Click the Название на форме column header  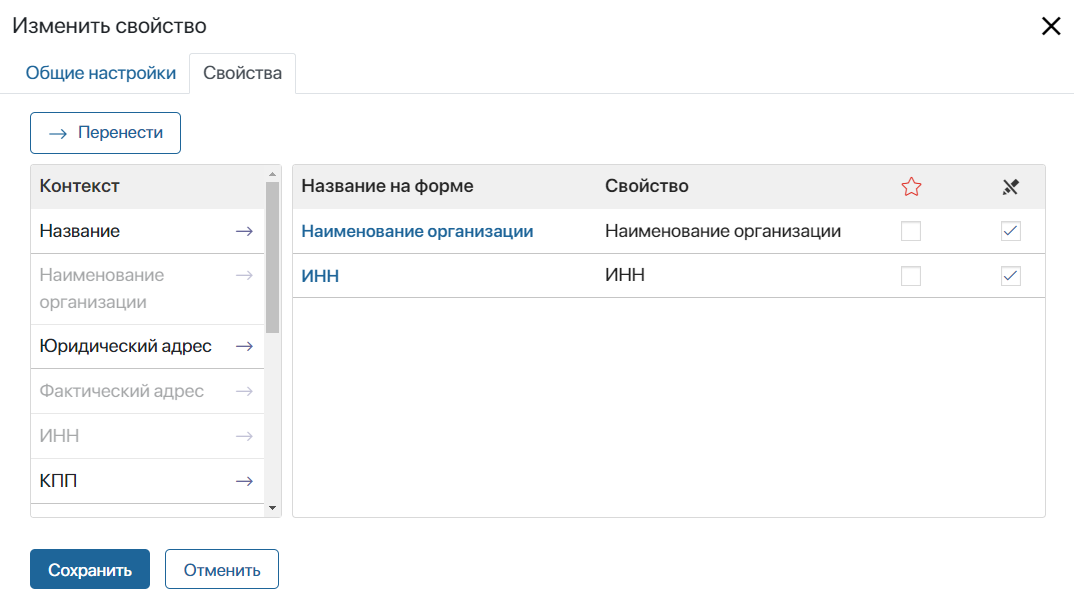click(x=387, y=186)
